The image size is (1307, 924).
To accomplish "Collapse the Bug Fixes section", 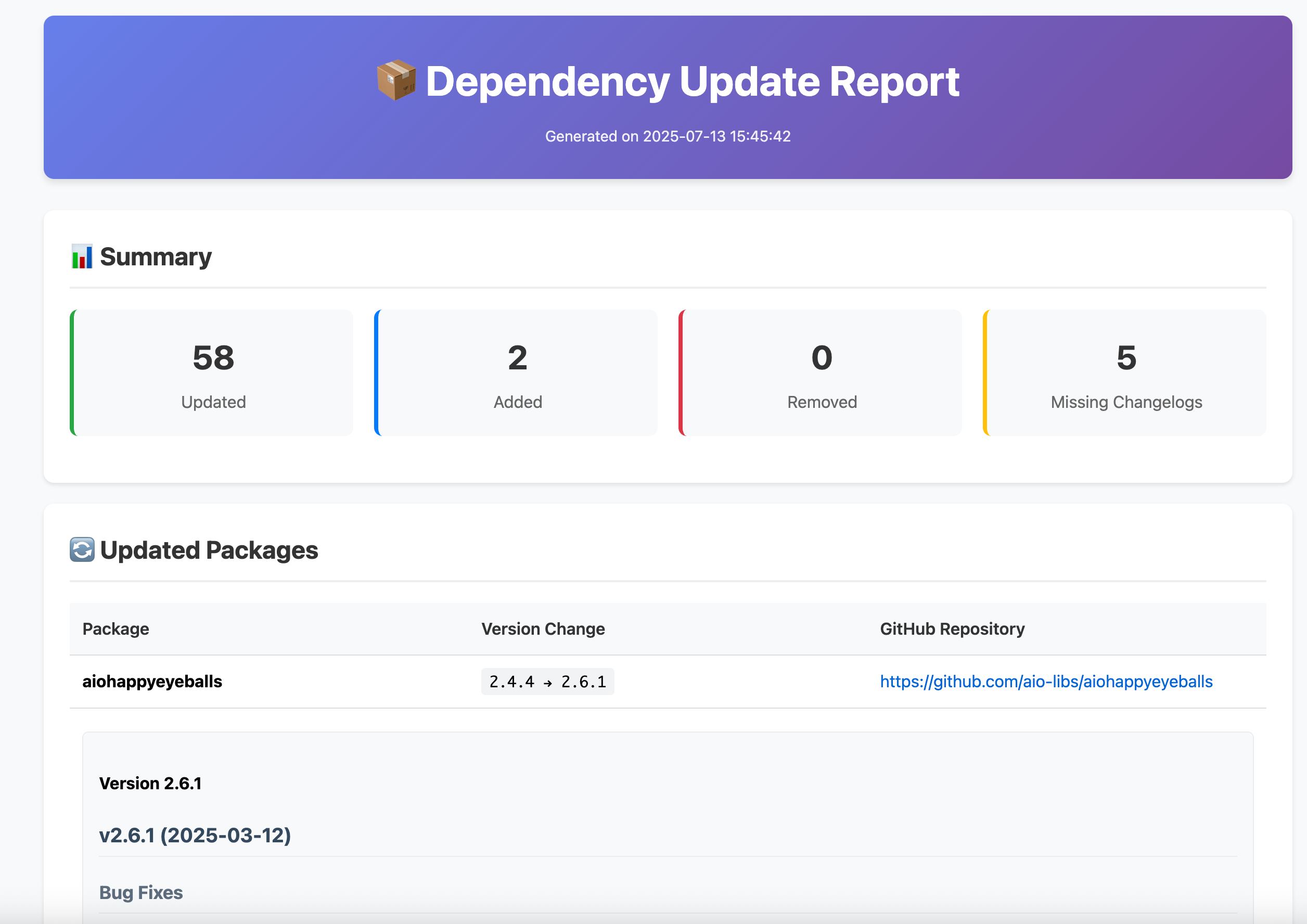I will point(141,892).
